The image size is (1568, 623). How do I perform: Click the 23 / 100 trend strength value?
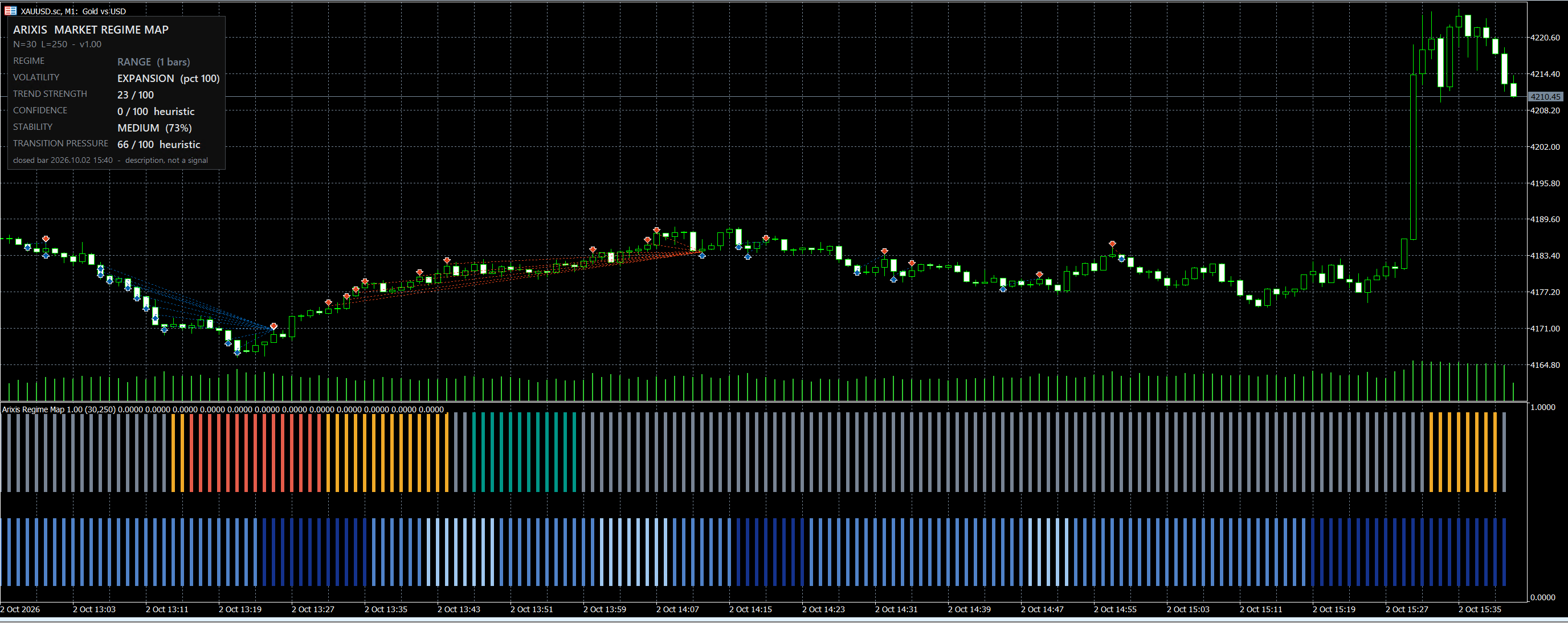(x=135, y=95)
